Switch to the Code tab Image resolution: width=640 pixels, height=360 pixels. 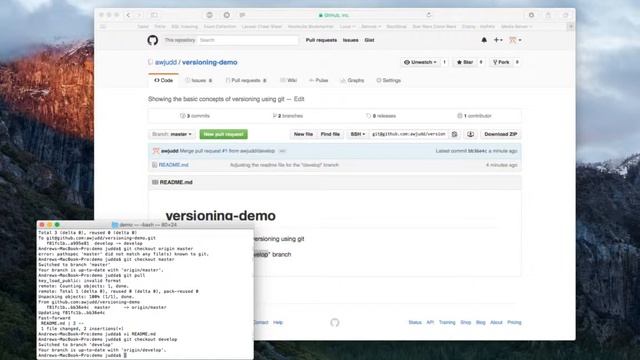(x=164, y=80)
